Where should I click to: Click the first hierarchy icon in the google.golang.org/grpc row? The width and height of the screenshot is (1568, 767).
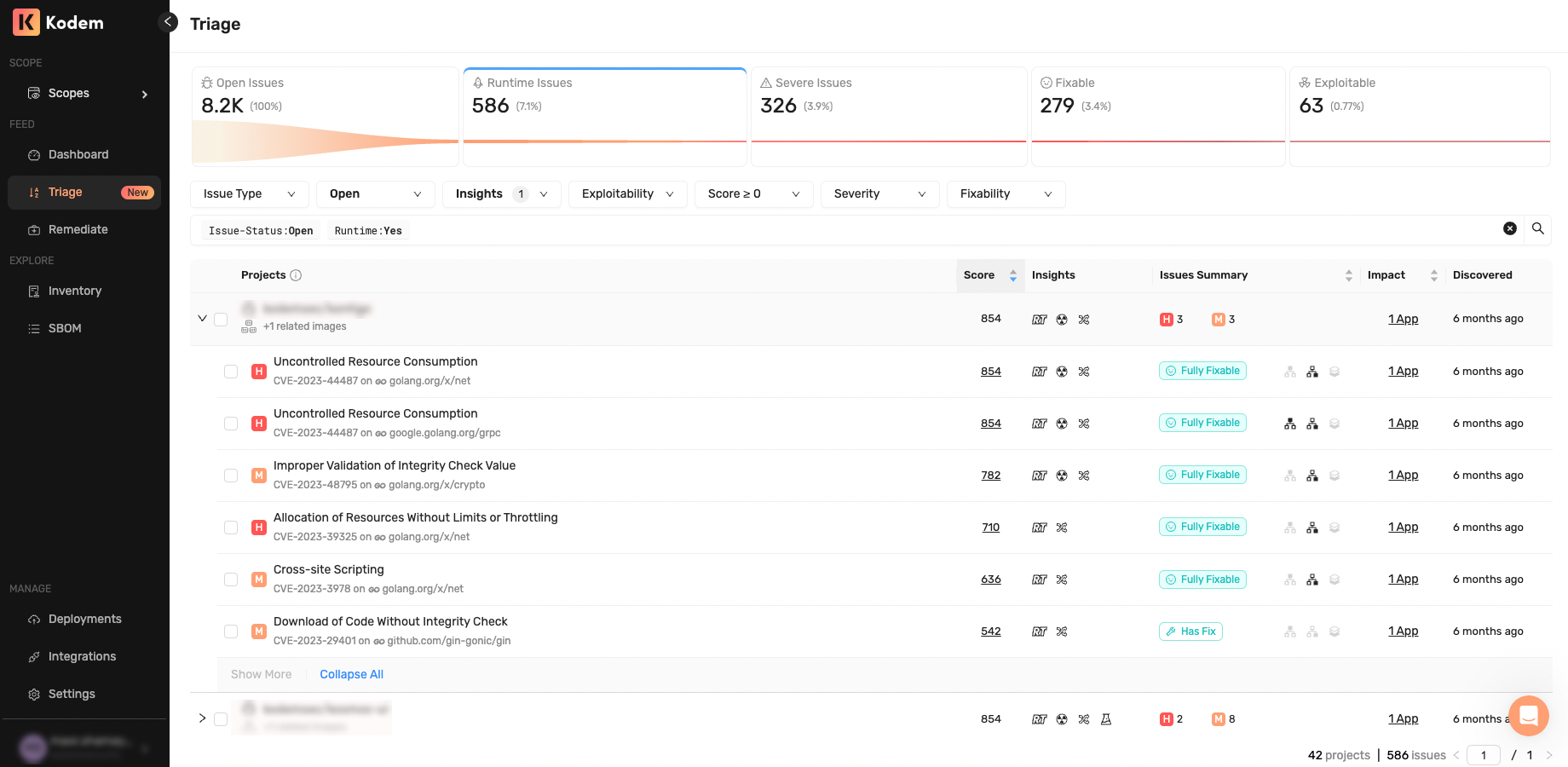point(1290,424)
